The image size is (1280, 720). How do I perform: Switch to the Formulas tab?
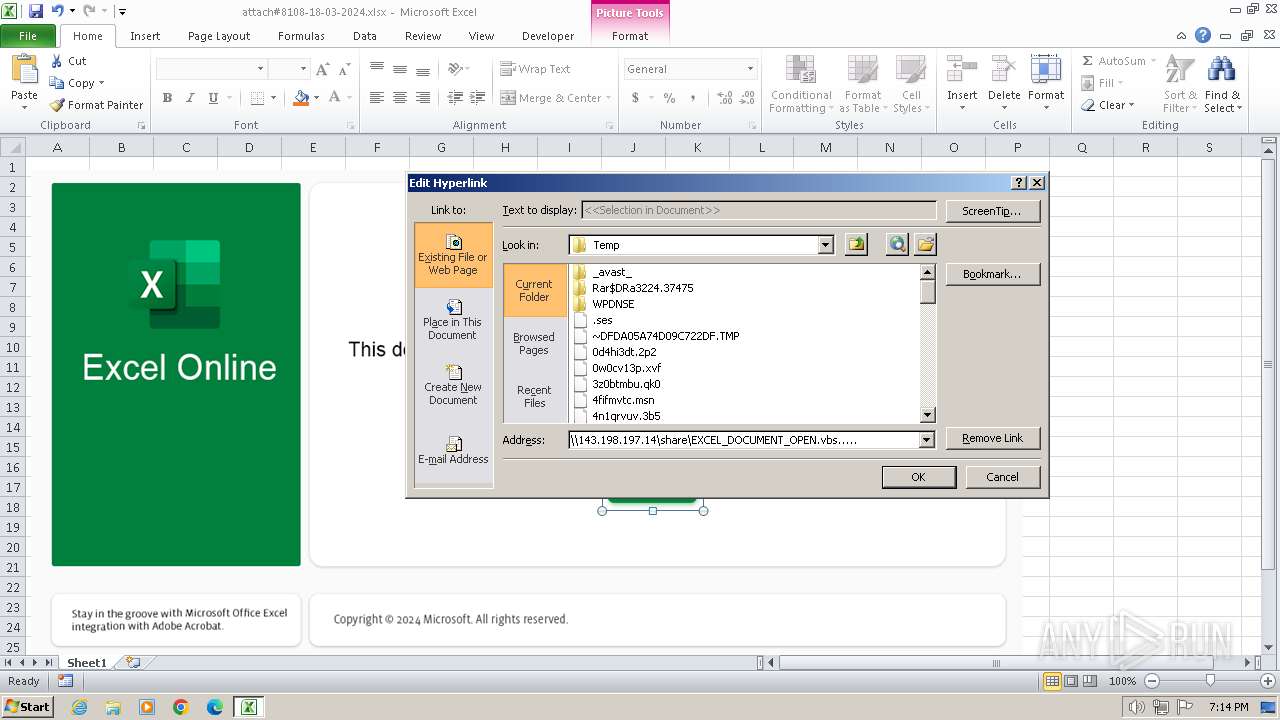pyautogui.click(x=301, y=36)
